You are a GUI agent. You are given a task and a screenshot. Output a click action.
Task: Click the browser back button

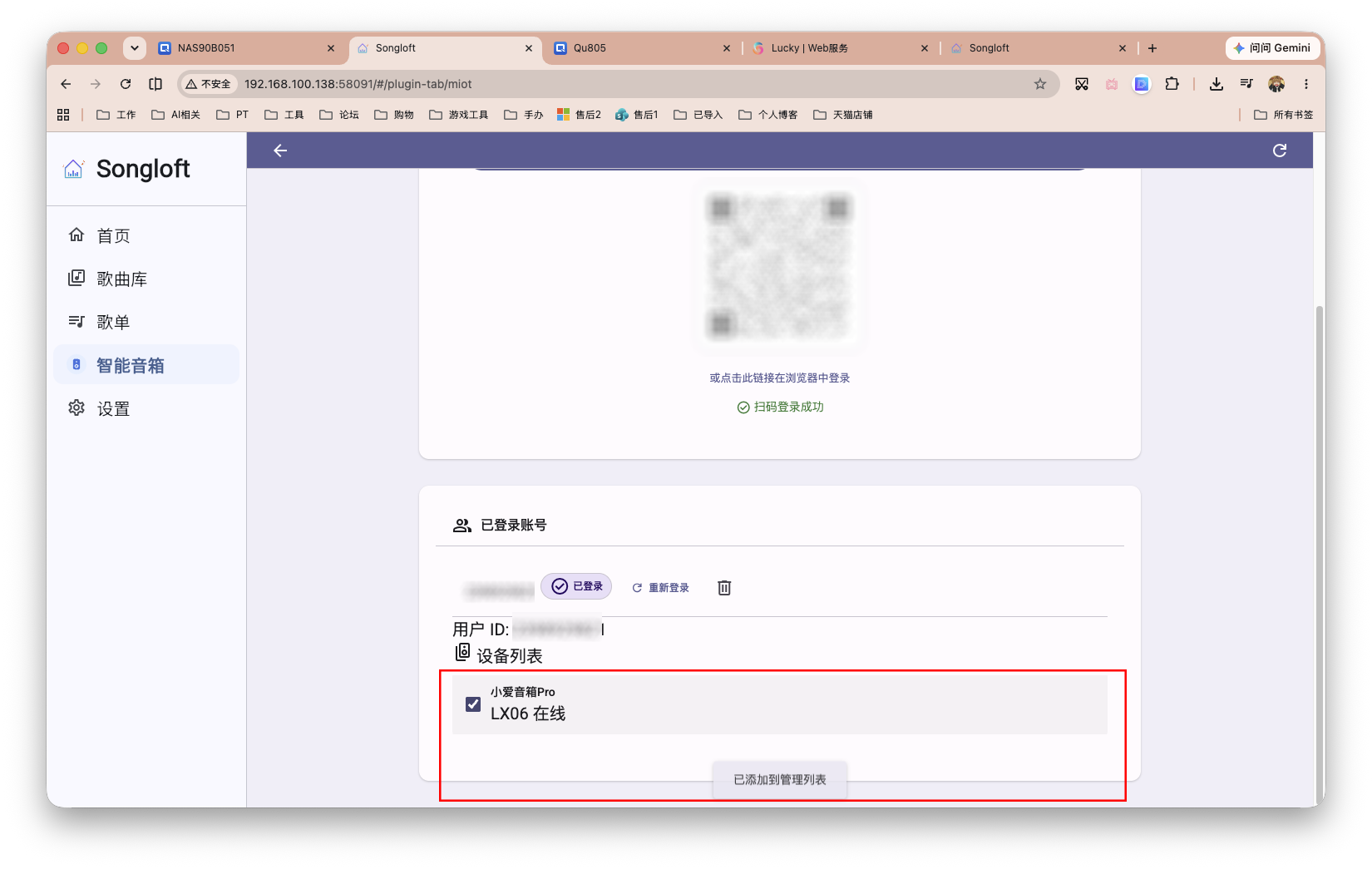(x=66, y=84)
